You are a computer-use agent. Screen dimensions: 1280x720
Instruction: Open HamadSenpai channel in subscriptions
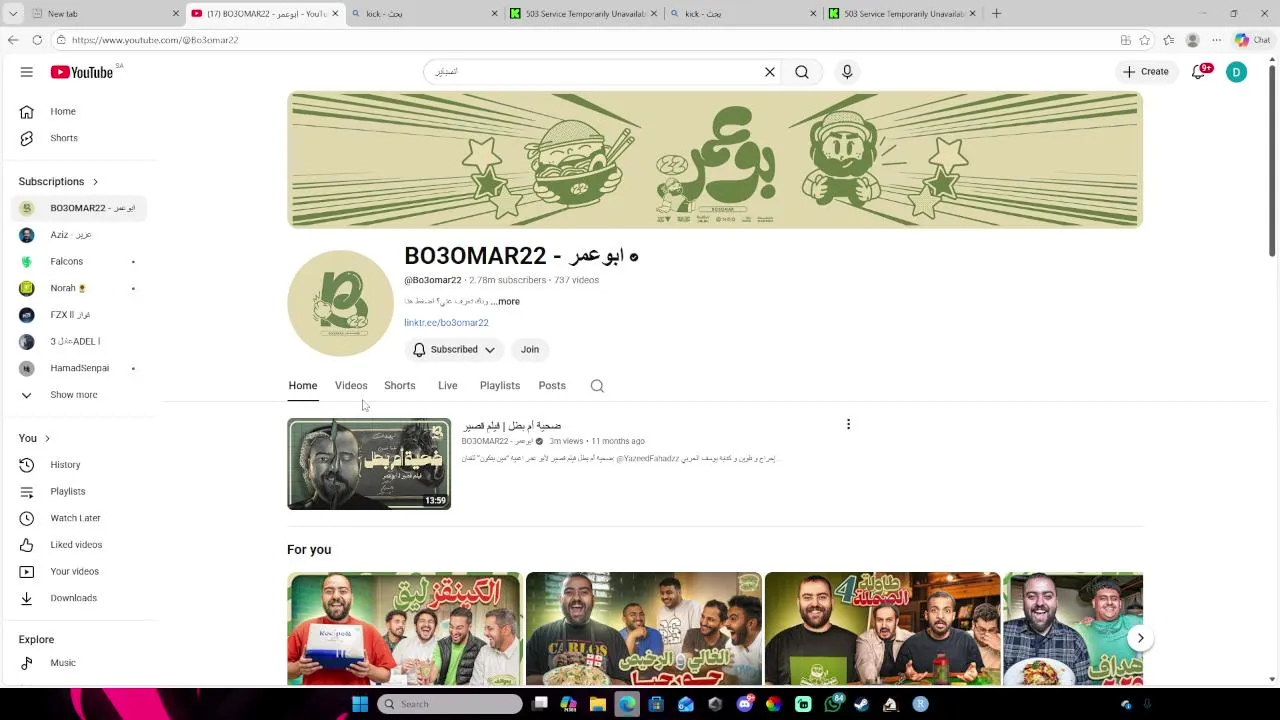80,368
